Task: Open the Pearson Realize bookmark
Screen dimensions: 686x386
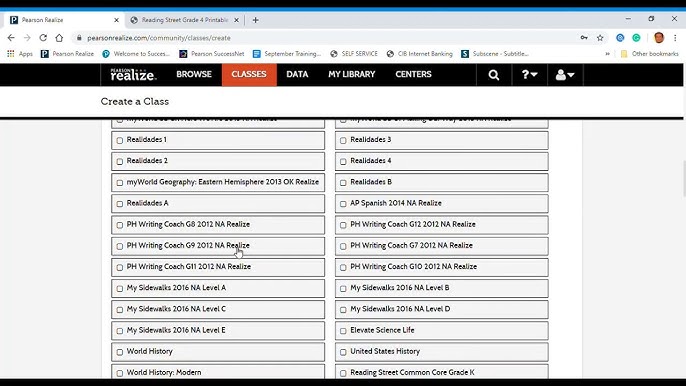Action: [67, 54]
